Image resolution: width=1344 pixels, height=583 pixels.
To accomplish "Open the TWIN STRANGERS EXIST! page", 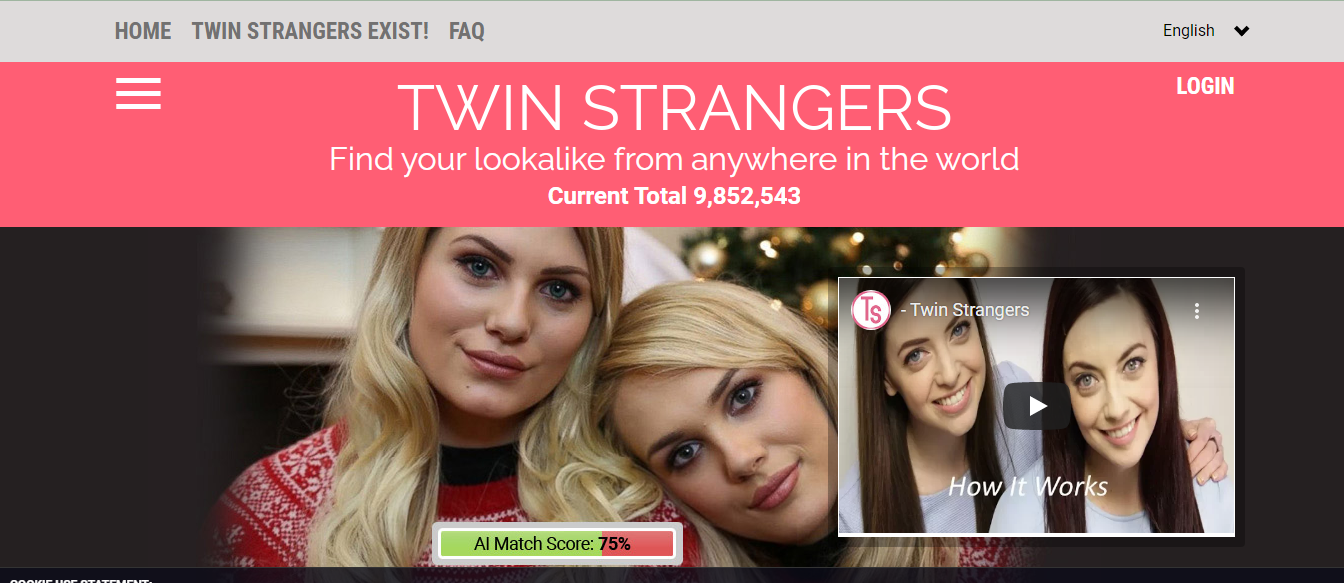I will [310, 31].
